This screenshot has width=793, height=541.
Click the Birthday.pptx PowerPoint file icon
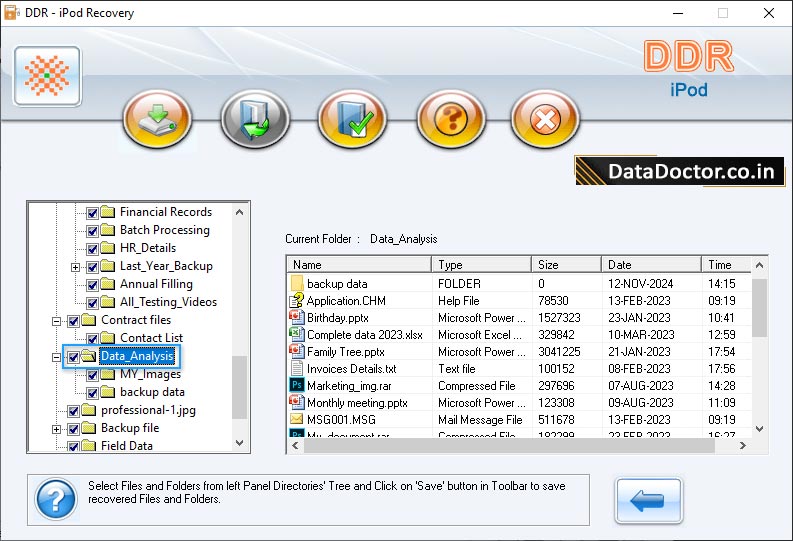pyautogui.click(x=296, y=318)
